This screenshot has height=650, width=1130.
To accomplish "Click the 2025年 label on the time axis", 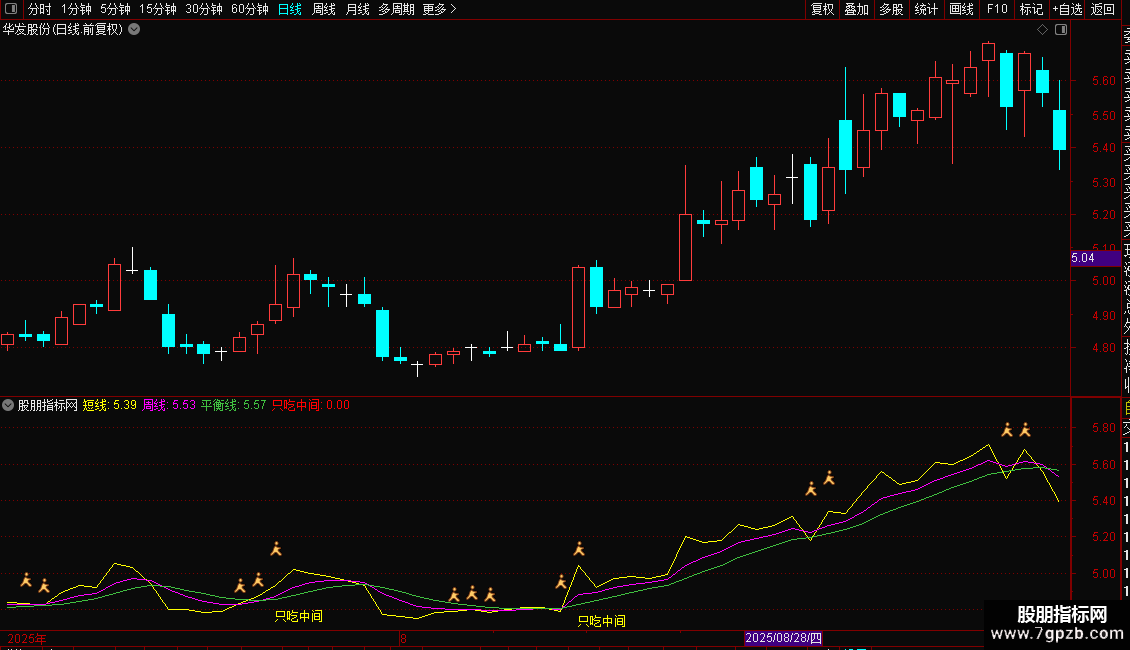I will pos(27,638).
